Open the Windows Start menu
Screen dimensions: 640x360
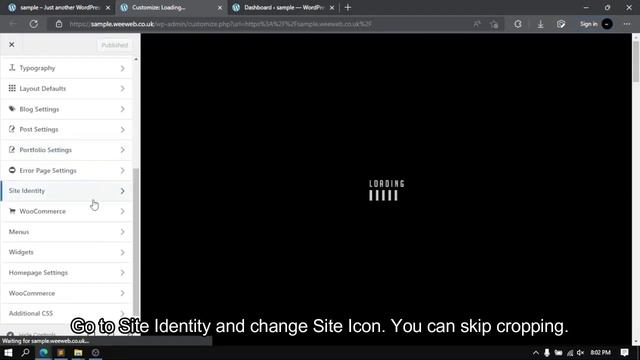pyautogui.click(x=8, y=352)
